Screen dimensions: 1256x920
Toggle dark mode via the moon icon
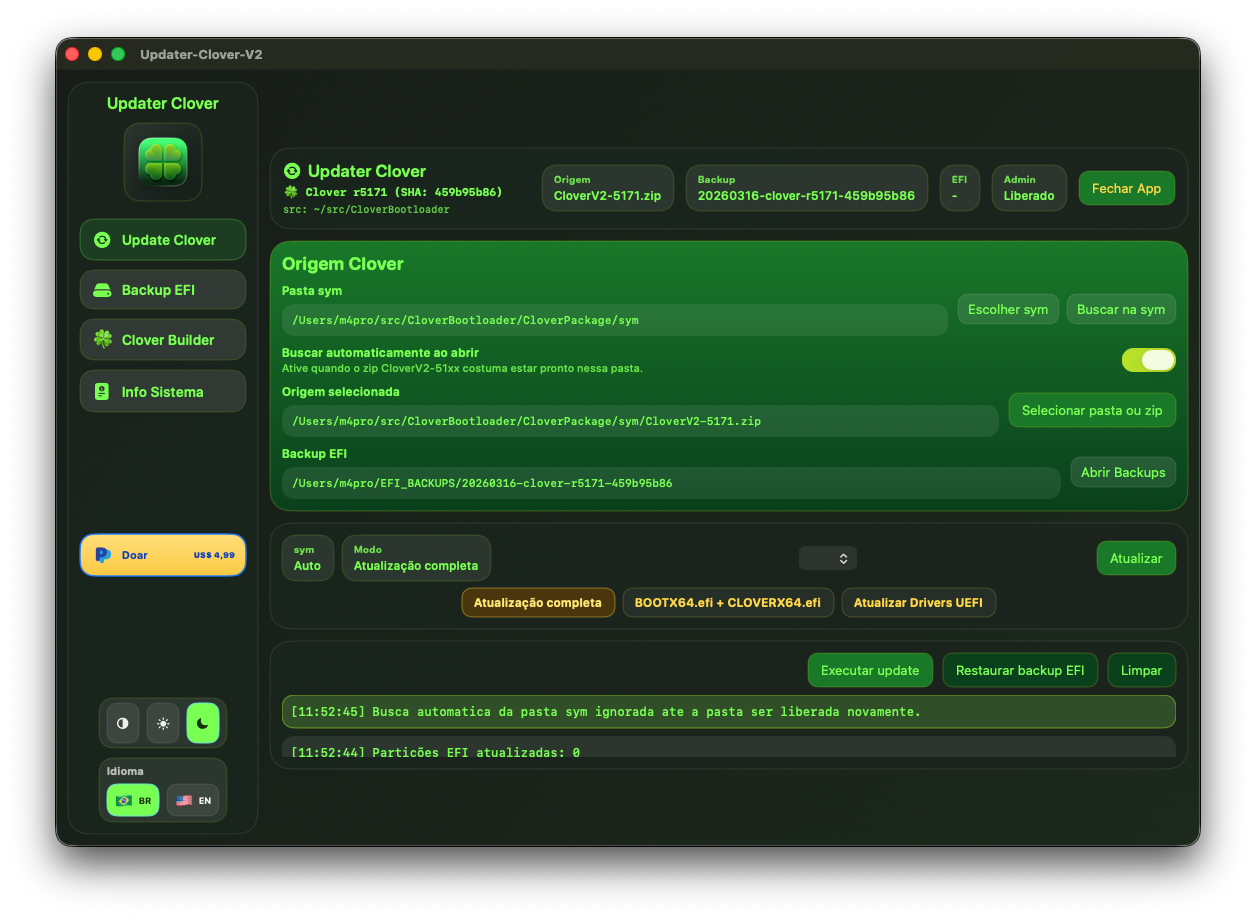[203, 723]
